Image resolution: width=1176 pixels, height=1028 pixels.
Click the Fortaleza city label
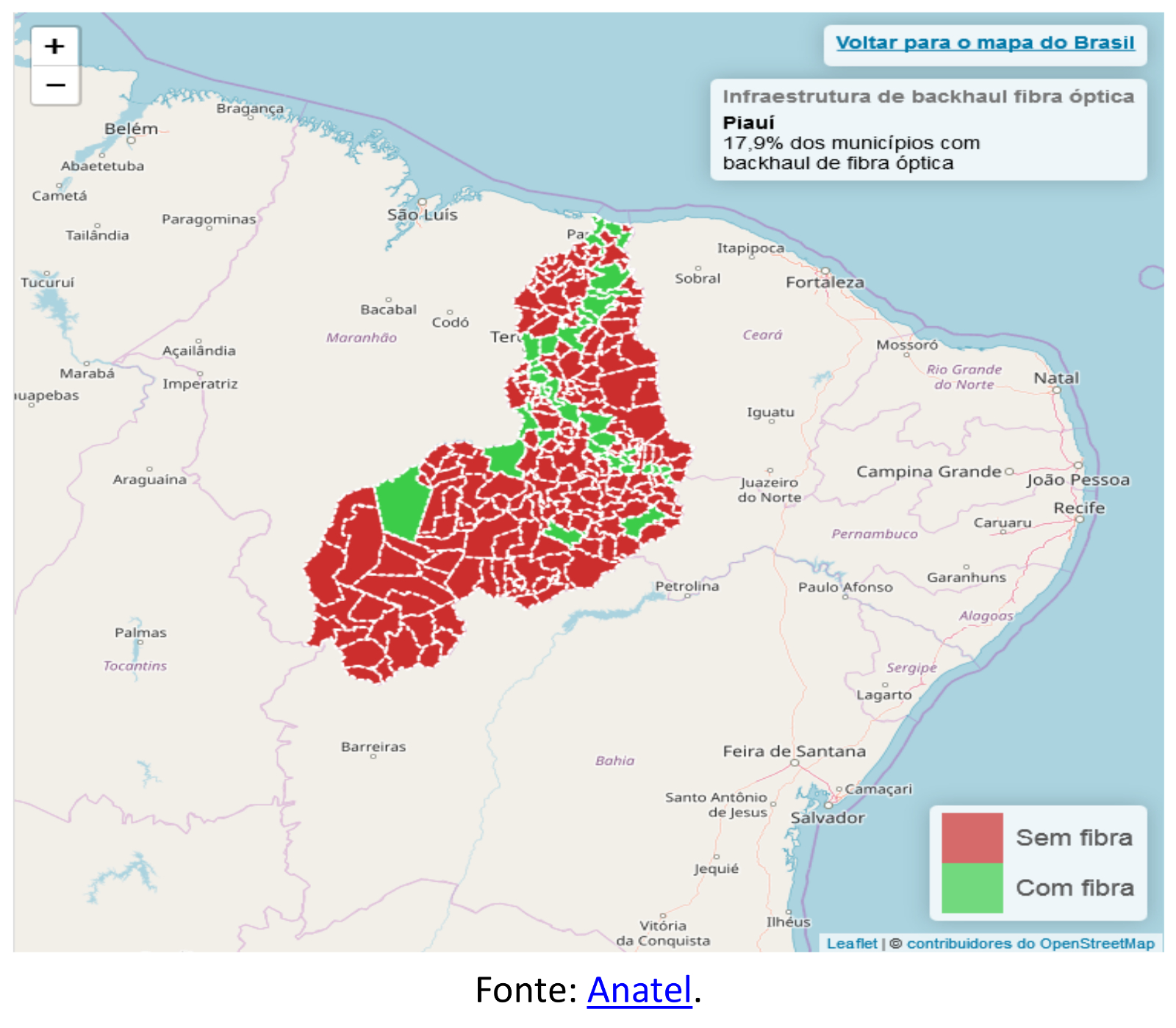(825, 282)
